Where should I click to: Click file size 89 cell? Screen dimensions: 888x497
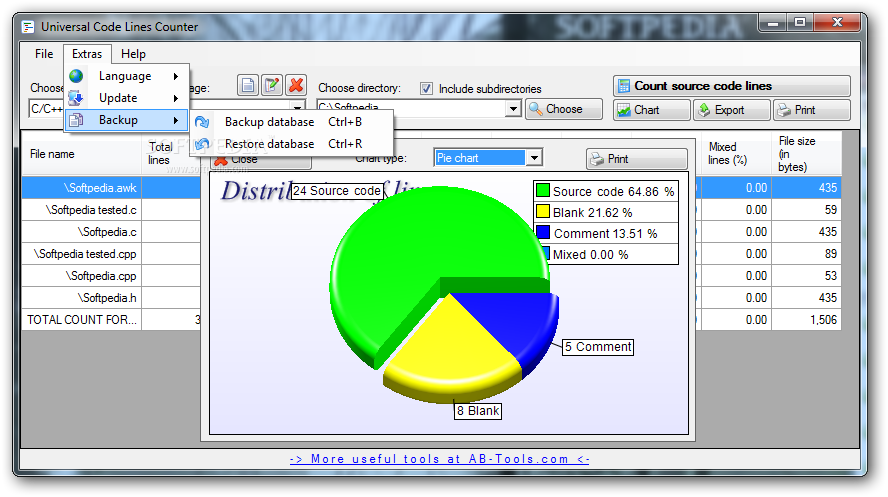(806, 254)
